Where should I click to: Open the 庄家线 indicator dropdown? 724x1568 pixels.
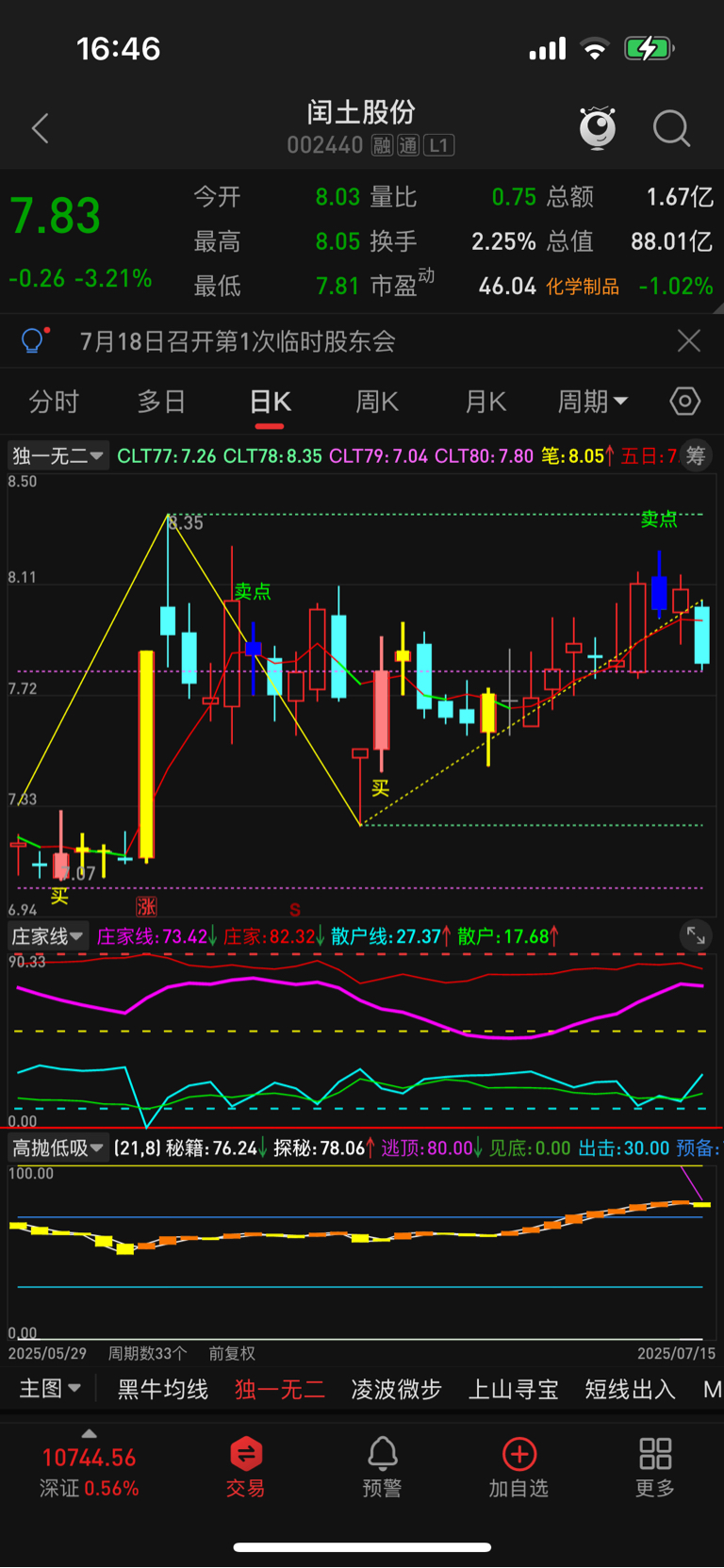pyautogui.click(x=48, y=936)
